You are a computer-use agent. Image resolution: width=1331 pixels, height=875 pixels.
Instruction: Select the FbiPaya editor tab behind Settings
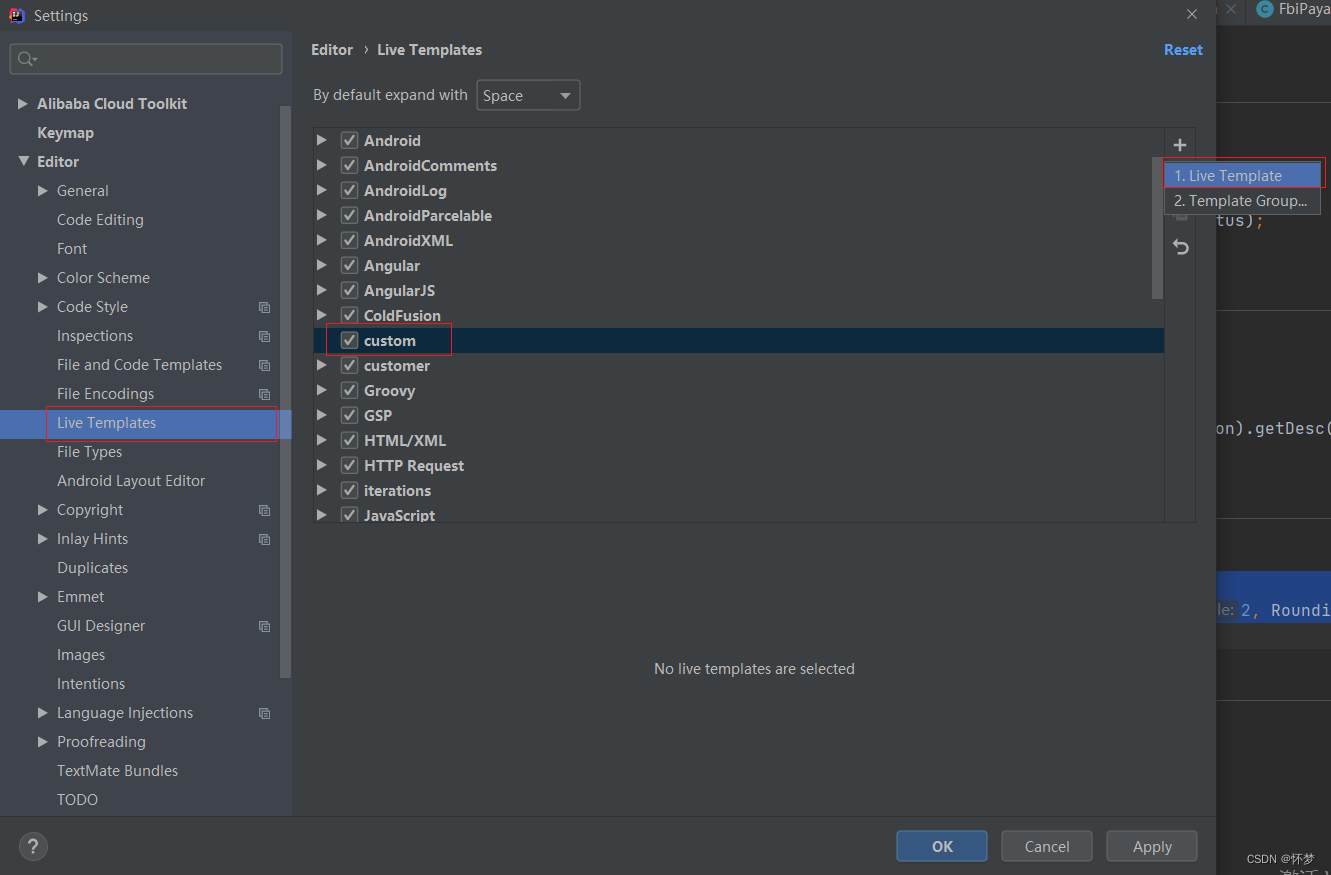coord(1291,9)
